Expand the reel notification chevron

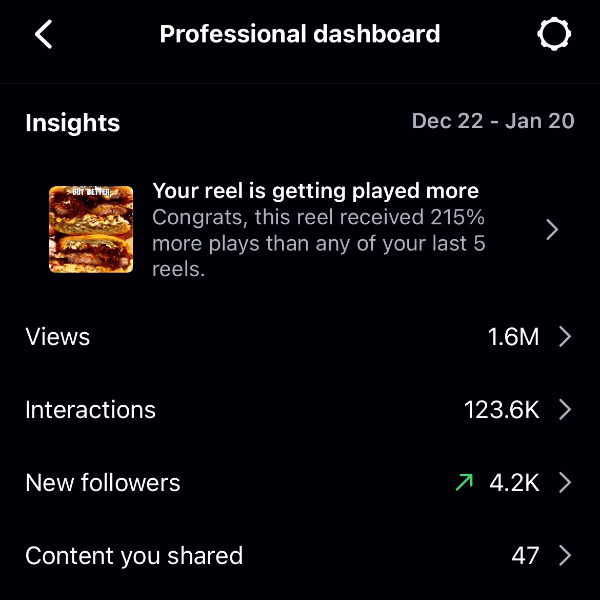552,230
